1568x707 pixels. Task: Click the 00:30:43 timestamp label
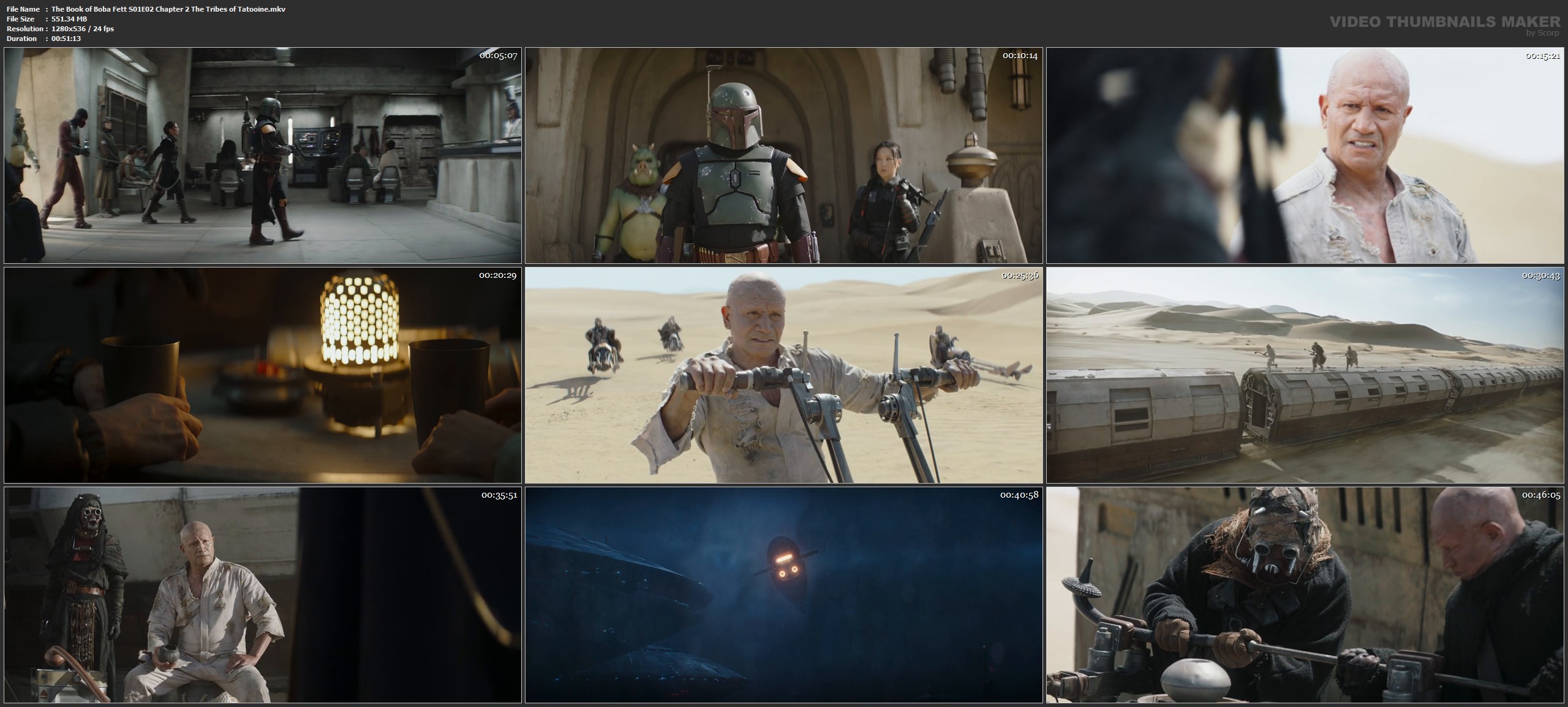point(1540,275)
